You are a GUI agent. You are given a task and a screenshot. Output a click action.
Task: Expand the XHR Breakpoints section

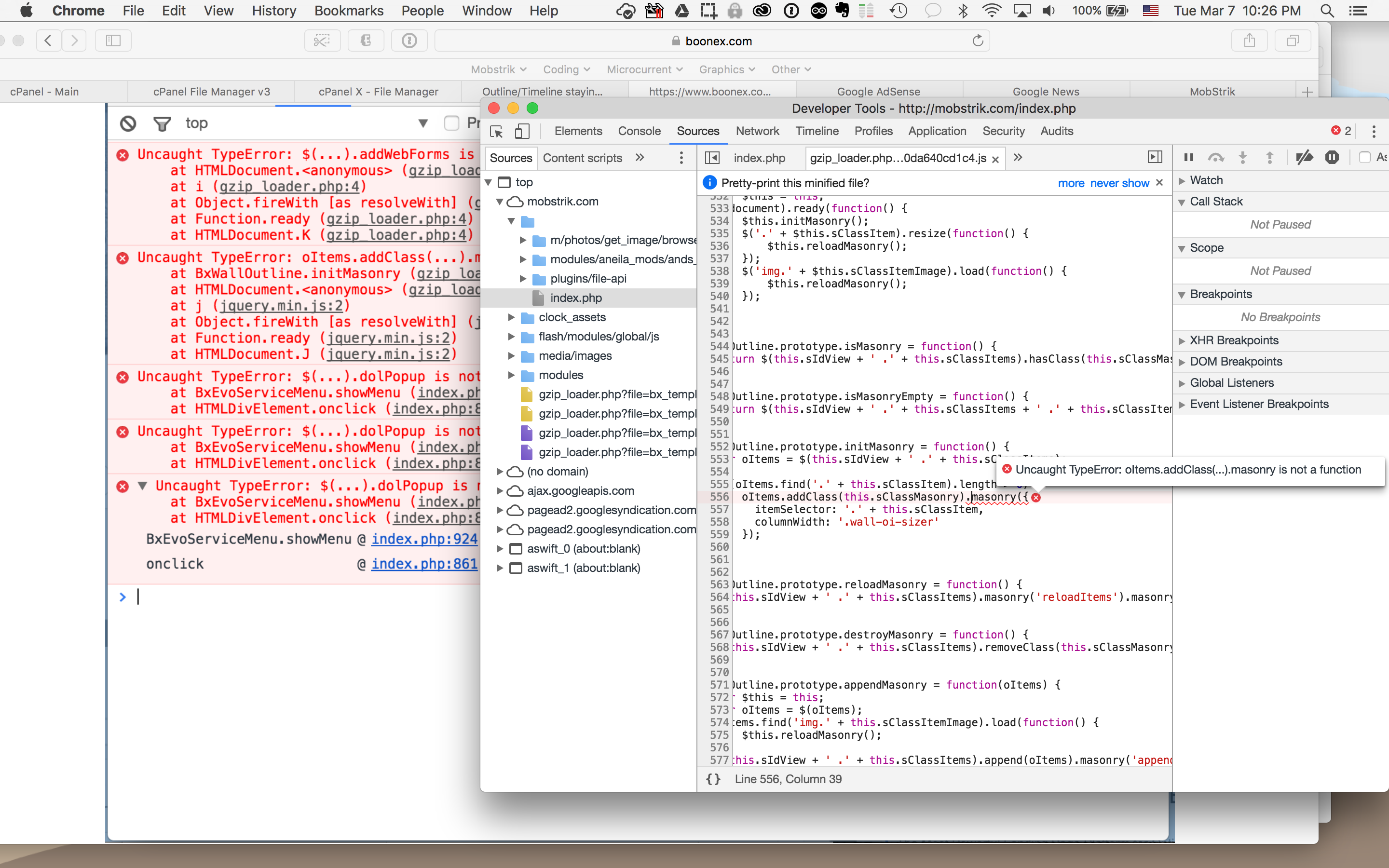pos(1234,340)
